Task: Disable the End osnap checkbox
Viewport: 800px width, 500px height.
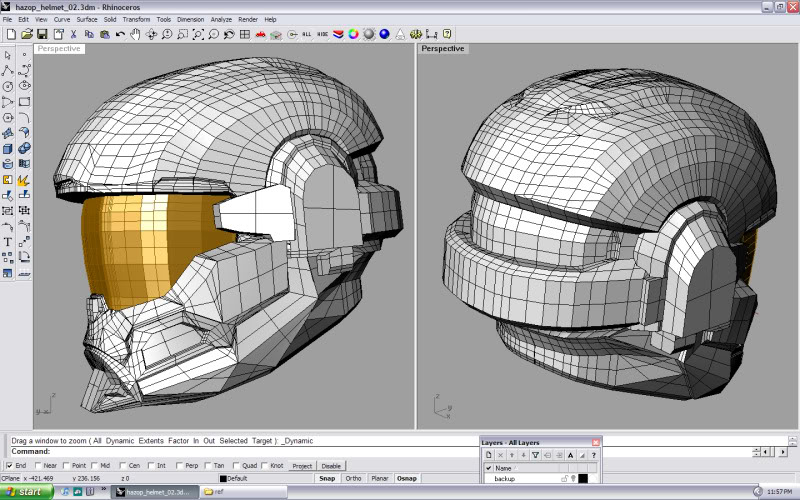Action: 10,465
